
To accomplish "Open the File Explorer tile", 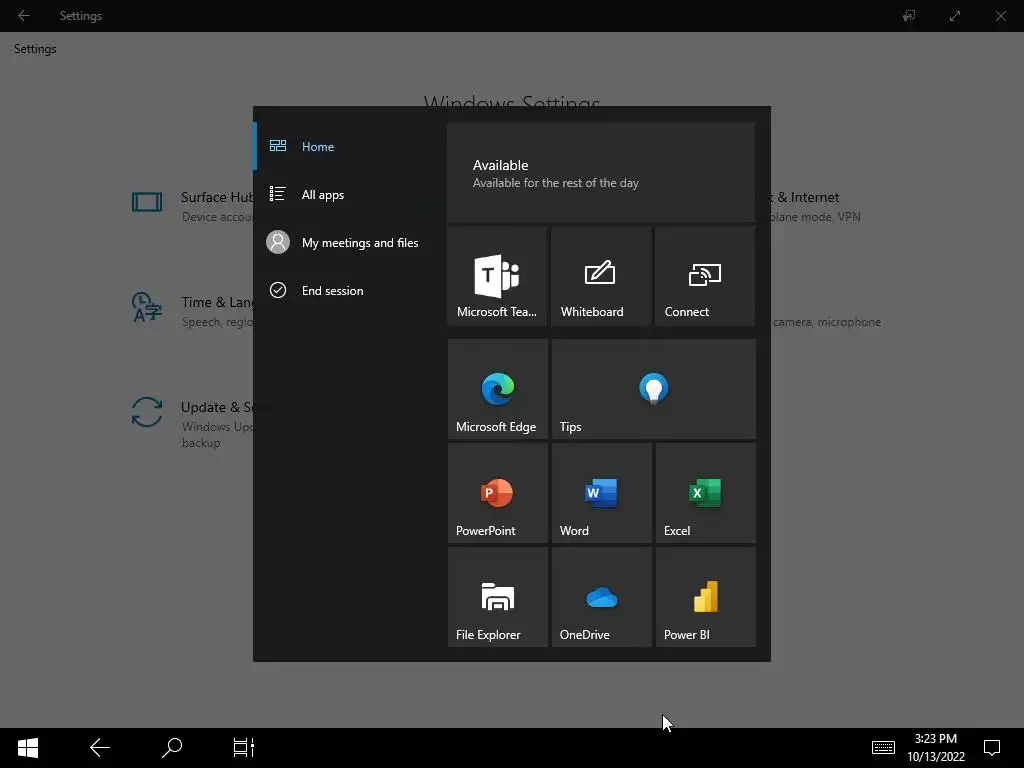I will [x=497, y=597].
